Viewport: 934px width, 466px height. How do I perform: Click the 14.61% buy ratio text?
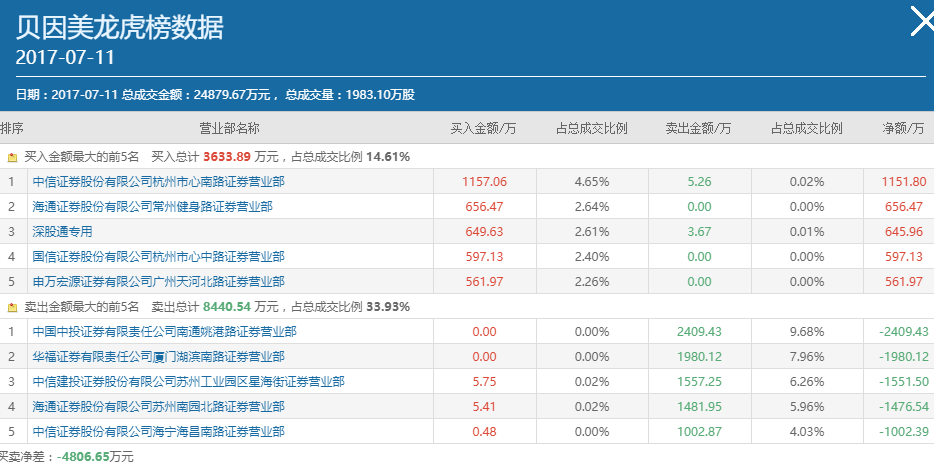point(388,157)
